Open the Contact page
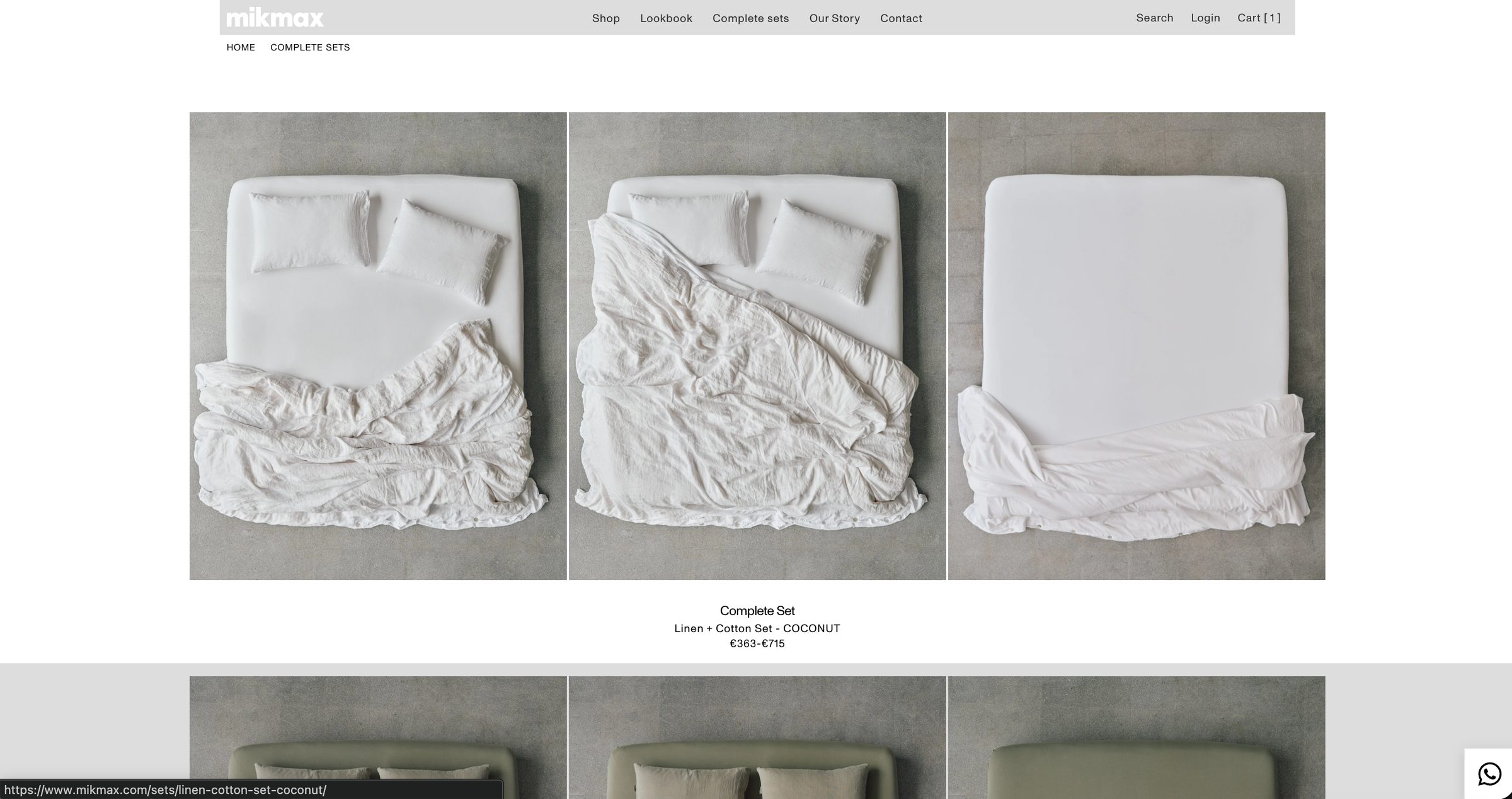 pyautogui.click(x=901, y=18)
